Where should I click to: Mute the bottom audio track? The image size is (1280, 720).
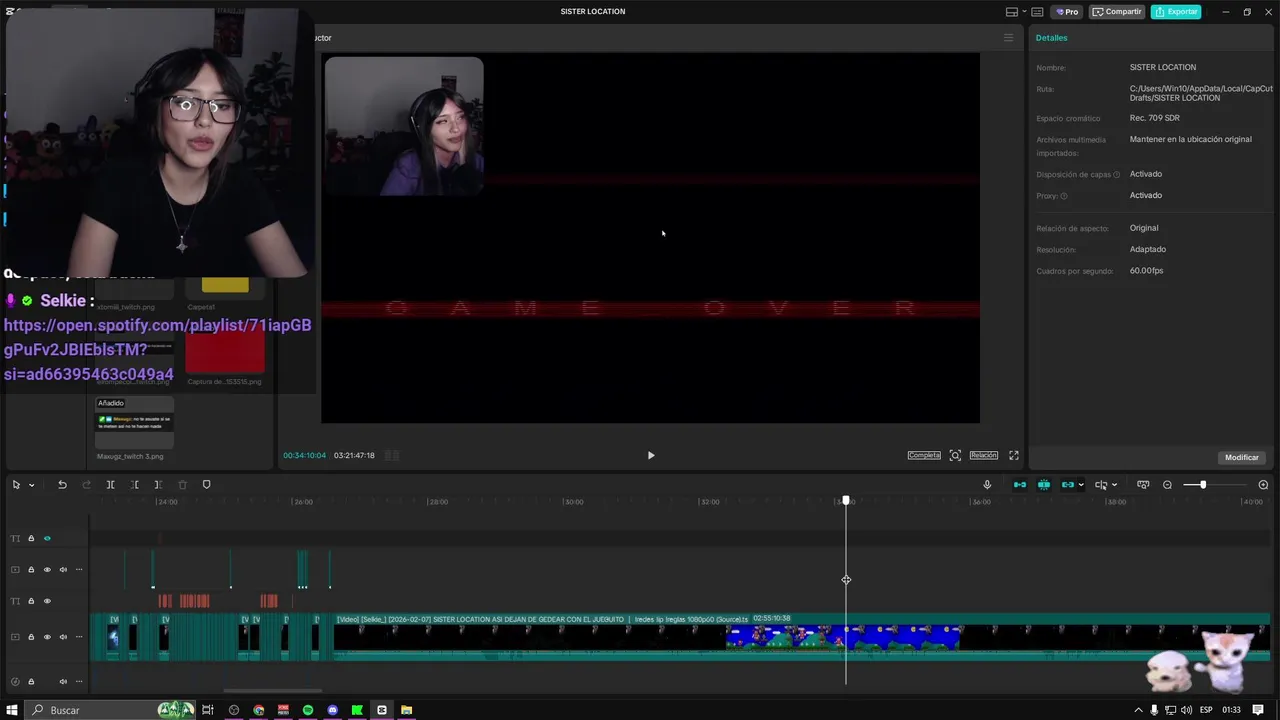point(63,682)
